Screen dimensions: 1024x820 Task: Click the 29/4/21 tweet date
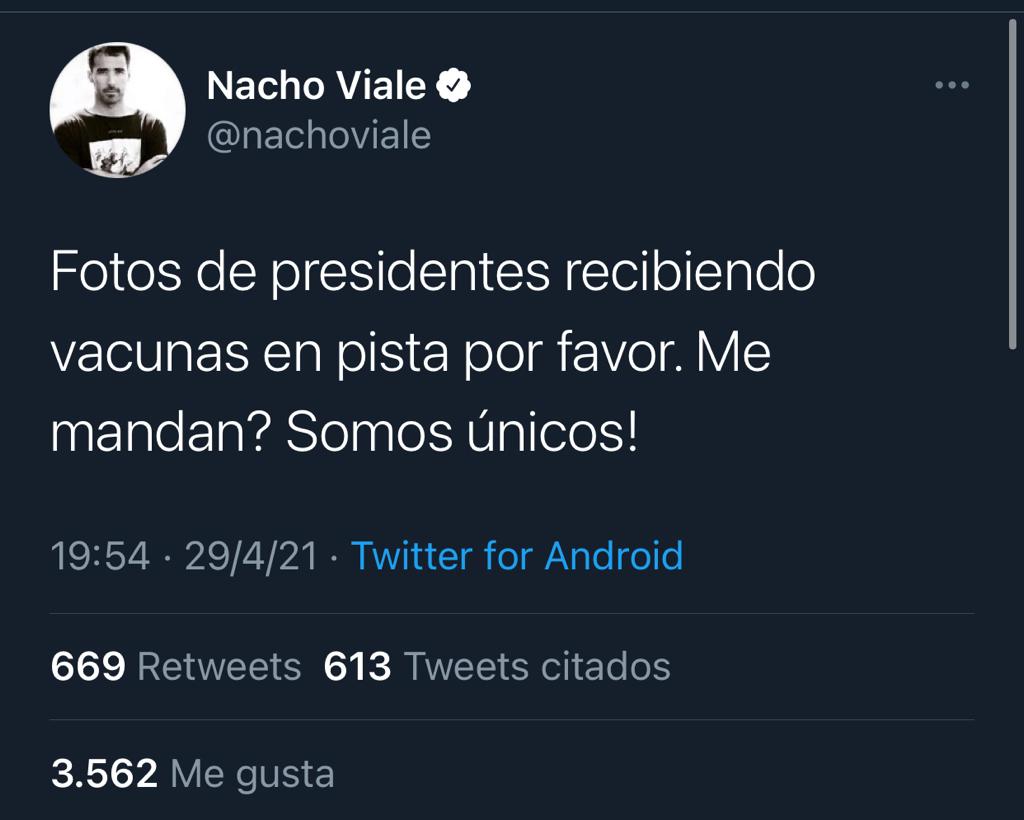coord(251,555)
